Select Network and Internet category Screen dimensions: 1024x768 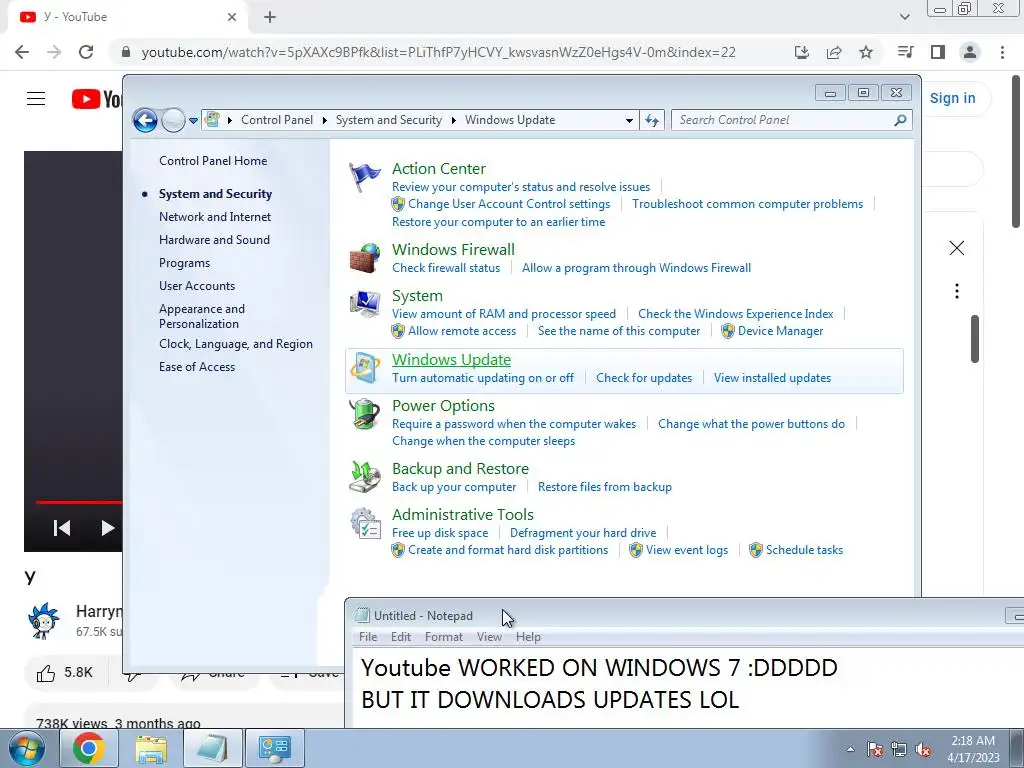(215, 217)
